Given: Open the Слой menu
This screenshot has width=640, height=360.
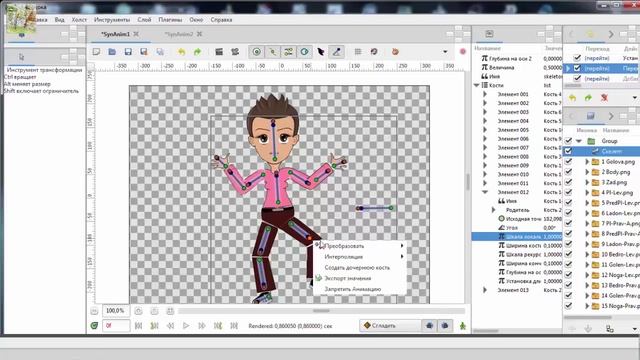Looking at the screenshot, I should 144,20.
